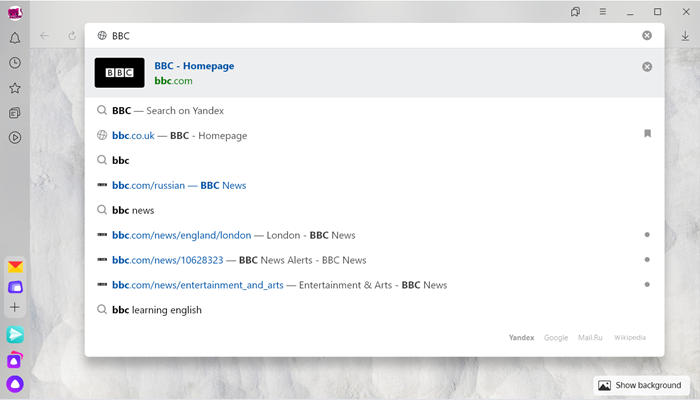Remove the BBC Homepage suggestion
Image resolution: width=700 pixels, height=400 pixels.
click(647, 67)
